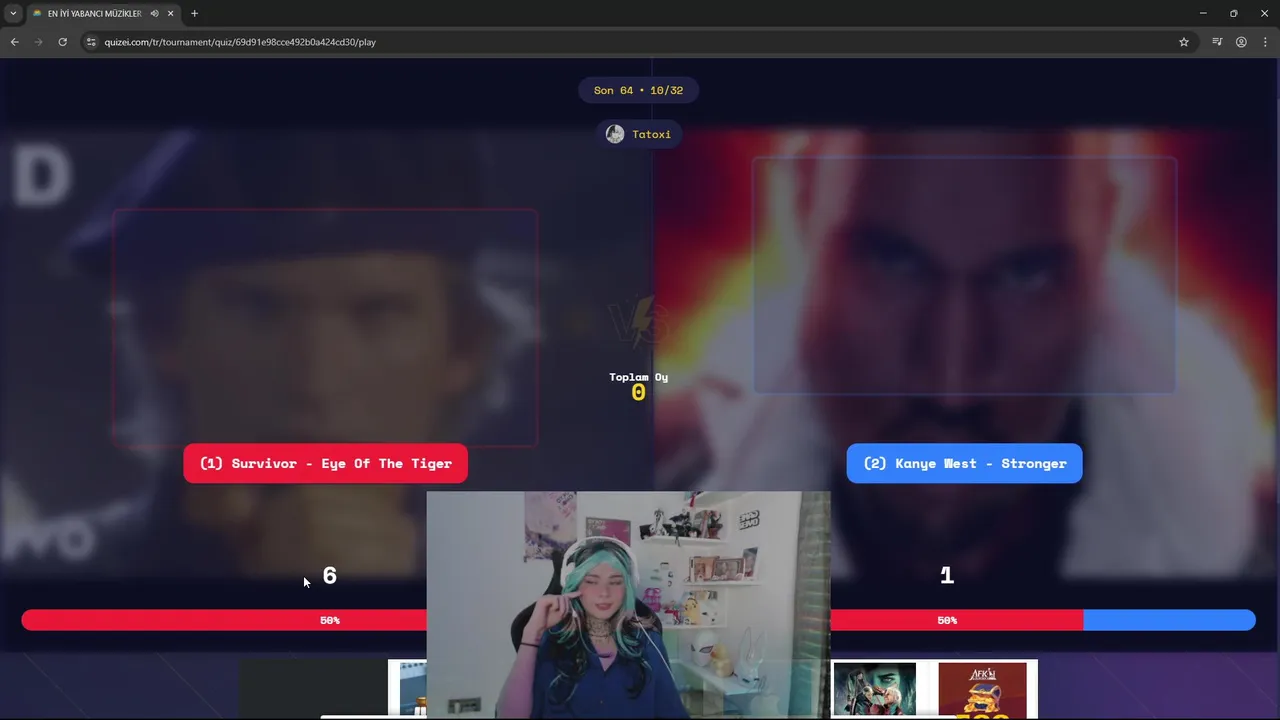The image size is (1280, 720).
Task: Bookmark this page with star icon
Action: (1184, 42)
